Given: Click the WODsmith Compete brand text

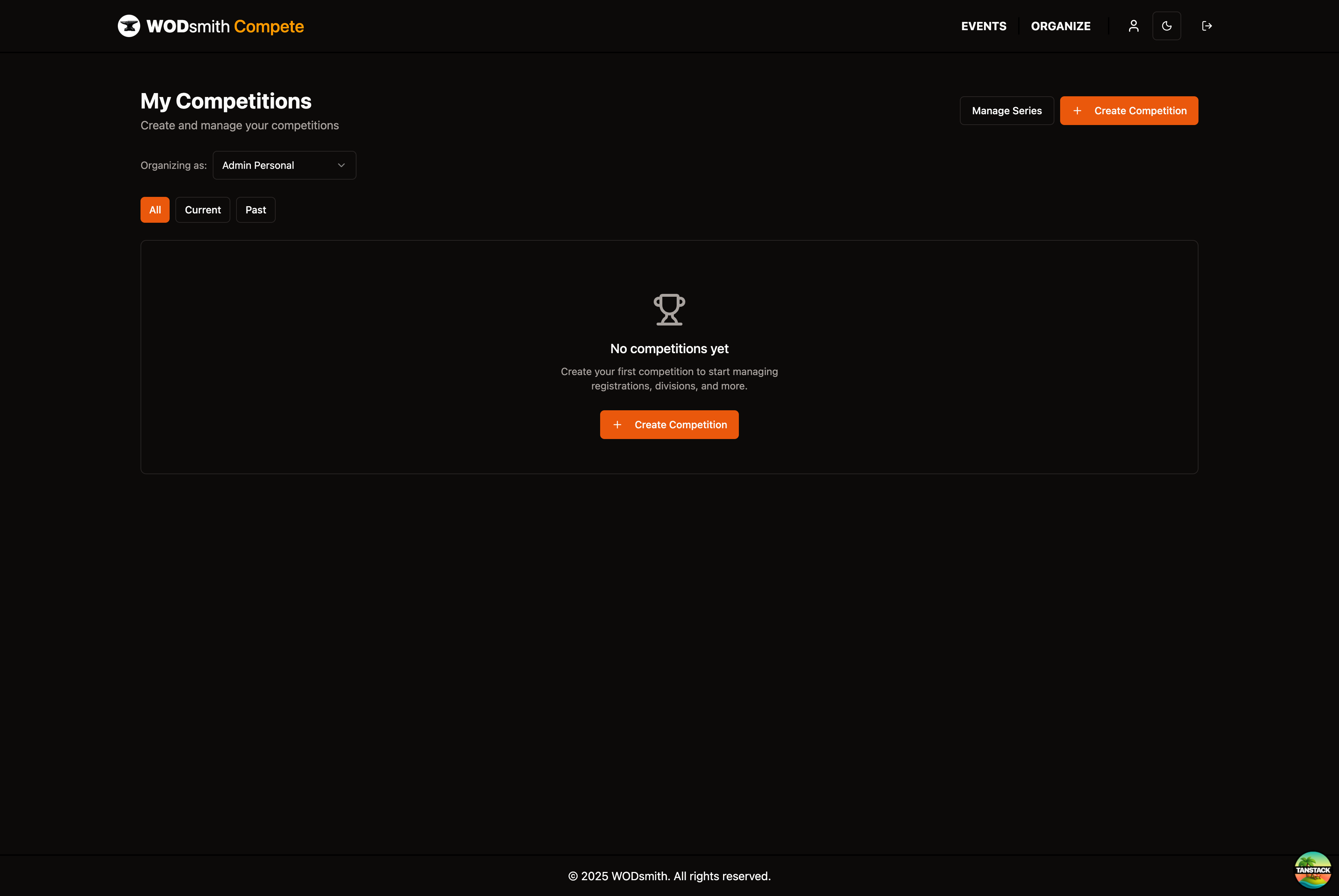Looking at the screenshot, I should (x=225, y=26).
